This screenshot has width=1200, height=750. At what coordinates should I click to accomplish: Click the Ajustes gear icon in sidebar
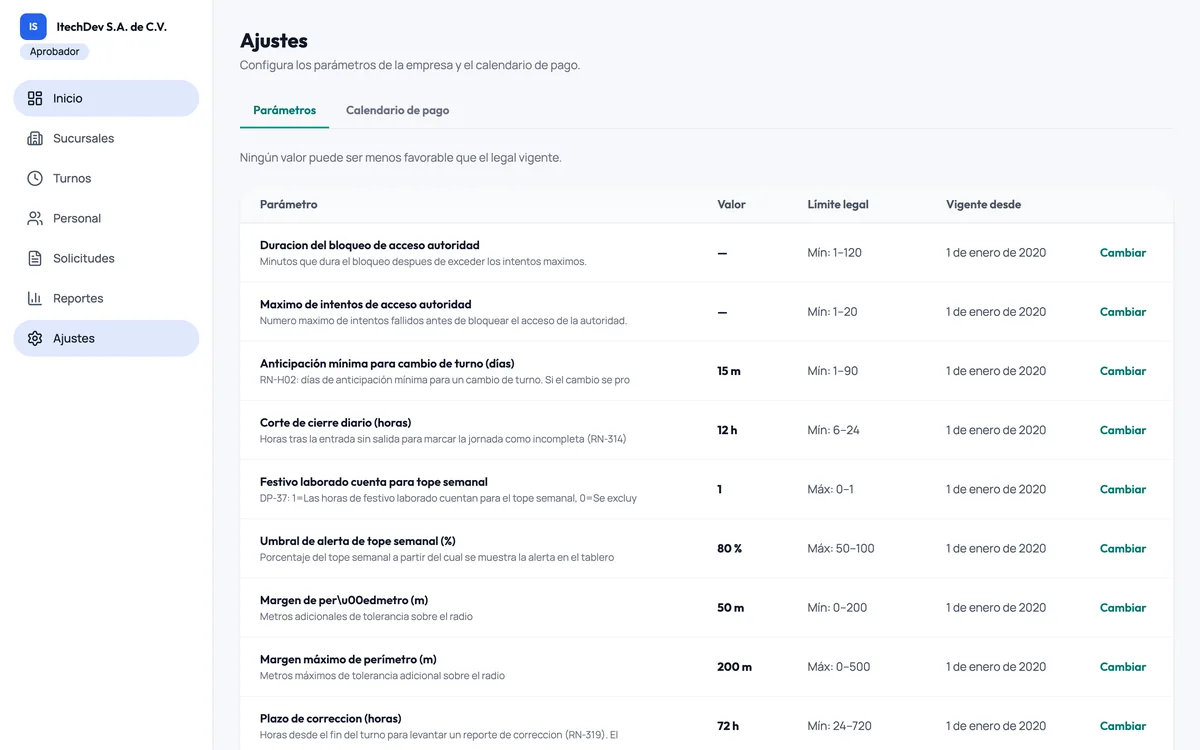[35, 338]
